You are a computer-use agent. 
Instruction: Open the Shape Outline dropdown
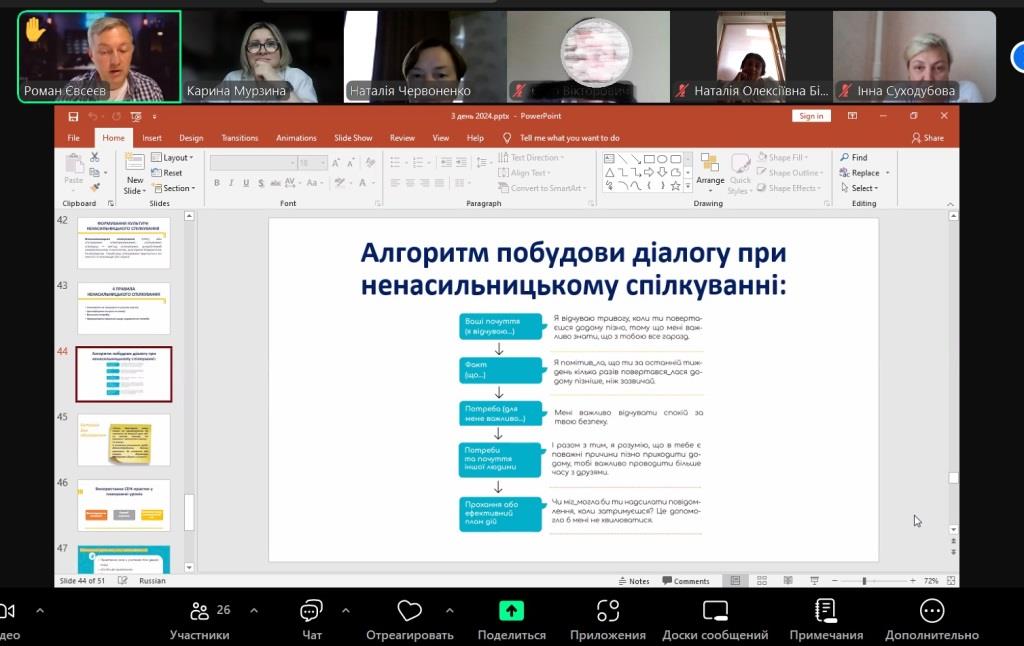point(790,173)
